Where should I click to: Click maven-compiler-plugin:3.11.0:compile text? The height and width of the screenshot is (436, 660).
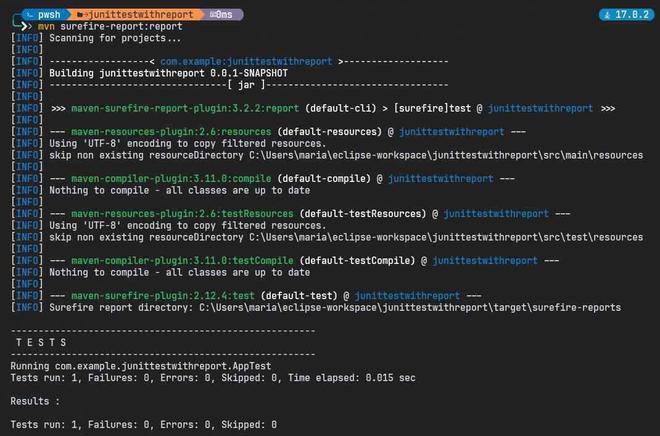point(171,179)
